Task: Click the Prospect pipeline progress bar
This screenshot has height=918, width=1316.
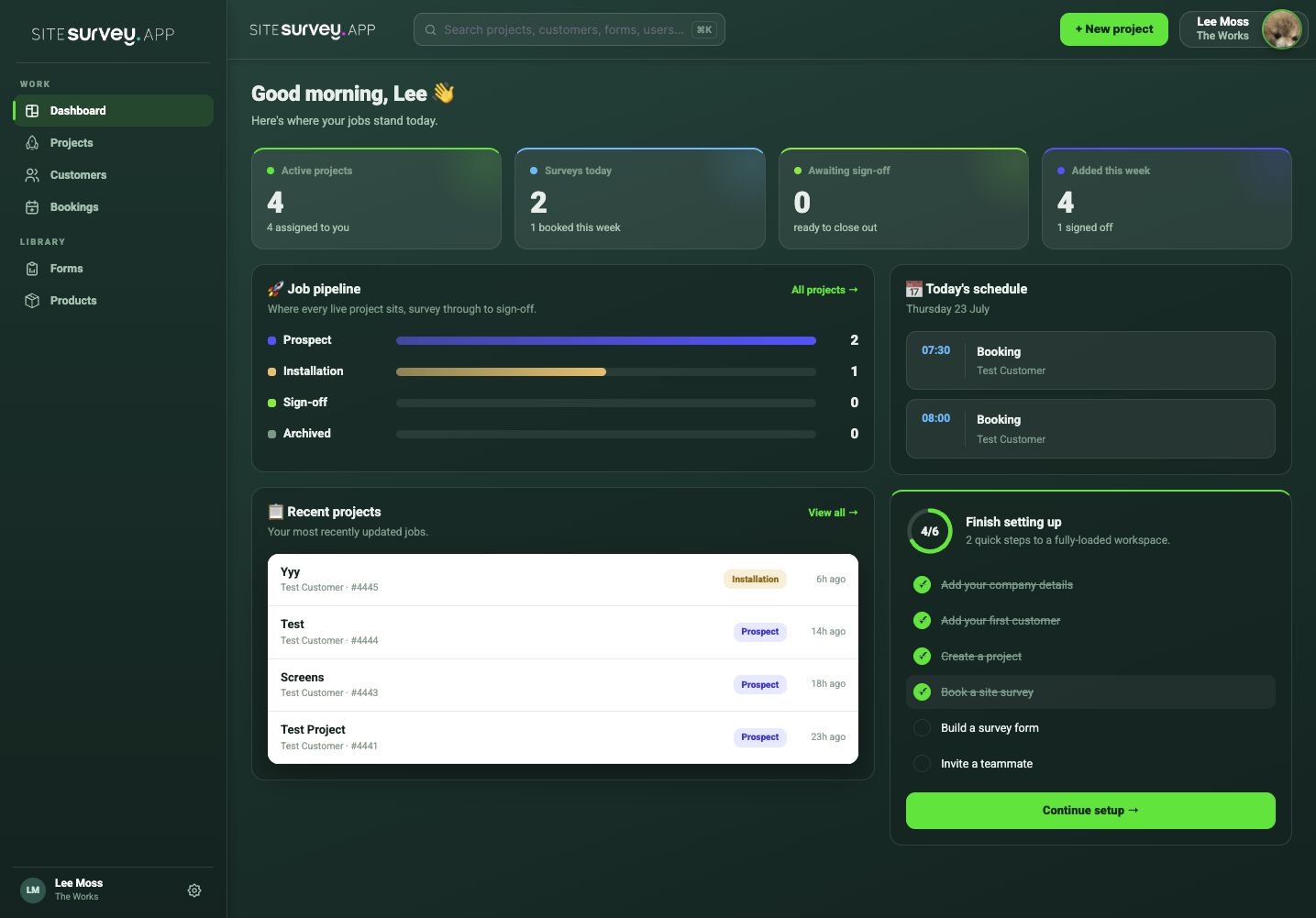Action: coord(606,340)
